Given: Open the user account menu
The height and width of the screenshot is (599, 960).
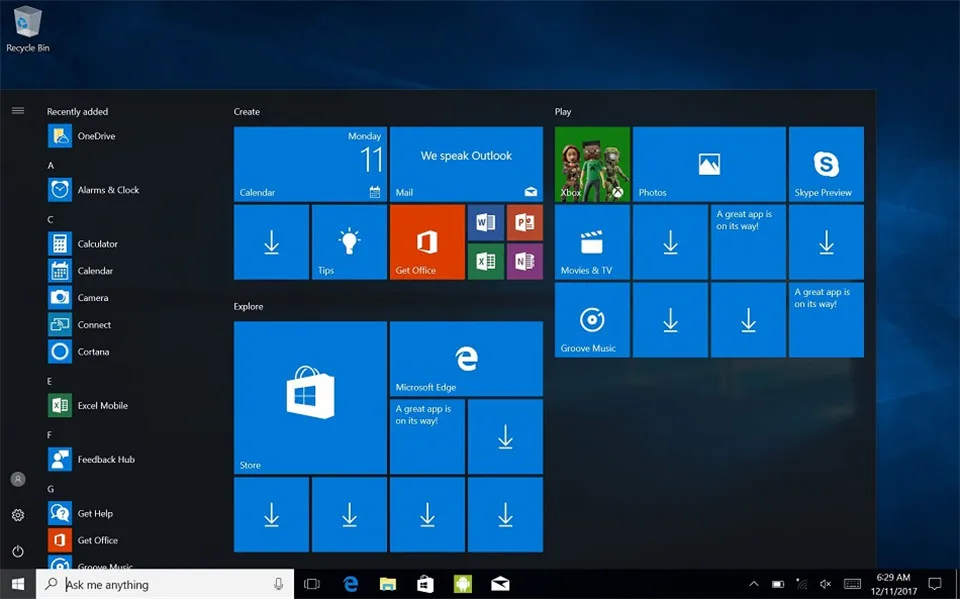Looking at the screenshot, I should coord(18,480).
